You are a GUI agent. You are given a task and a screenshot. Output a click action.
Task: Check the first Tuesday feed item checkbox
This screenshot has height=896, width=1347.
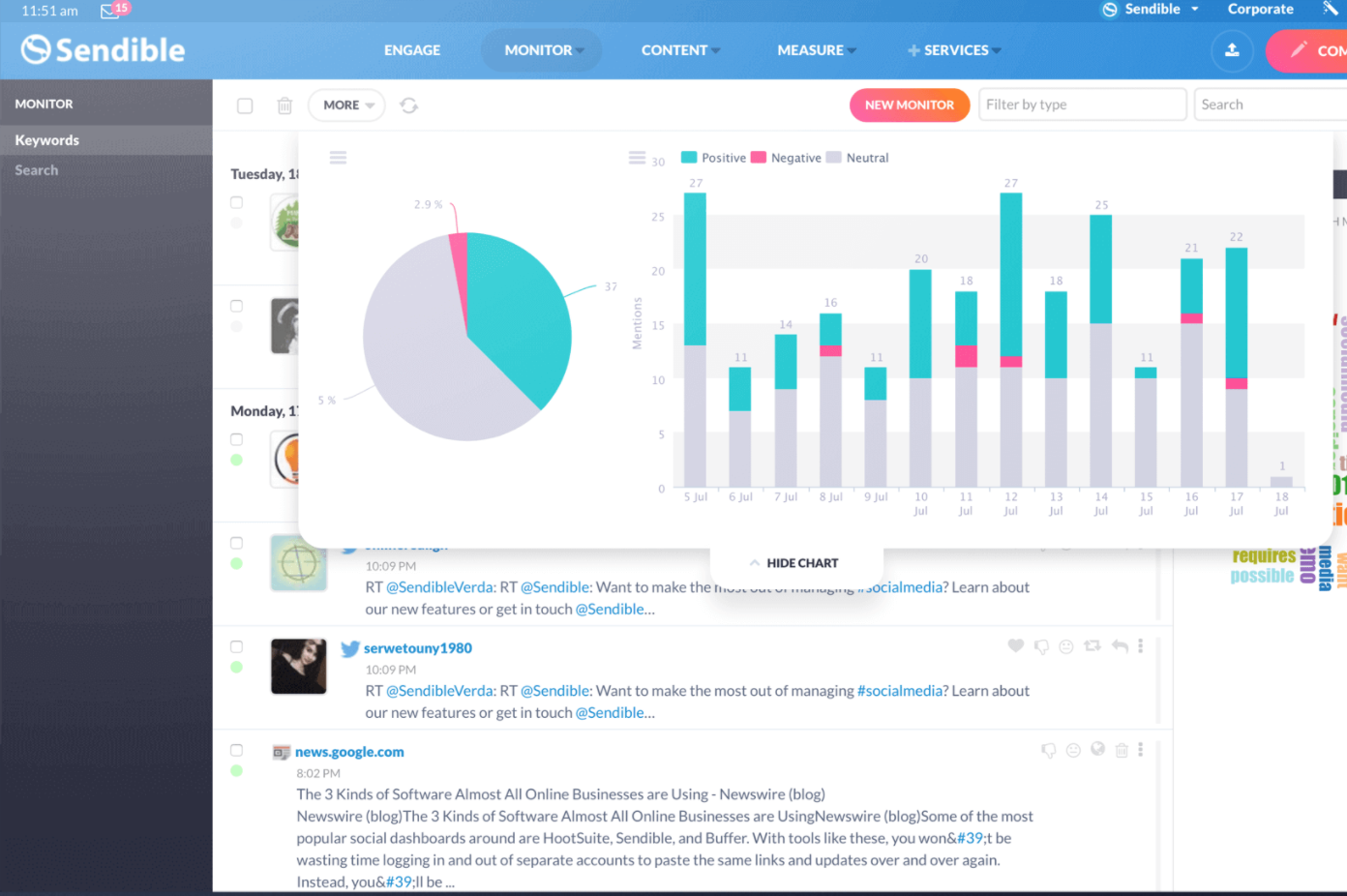pos(236,202)
